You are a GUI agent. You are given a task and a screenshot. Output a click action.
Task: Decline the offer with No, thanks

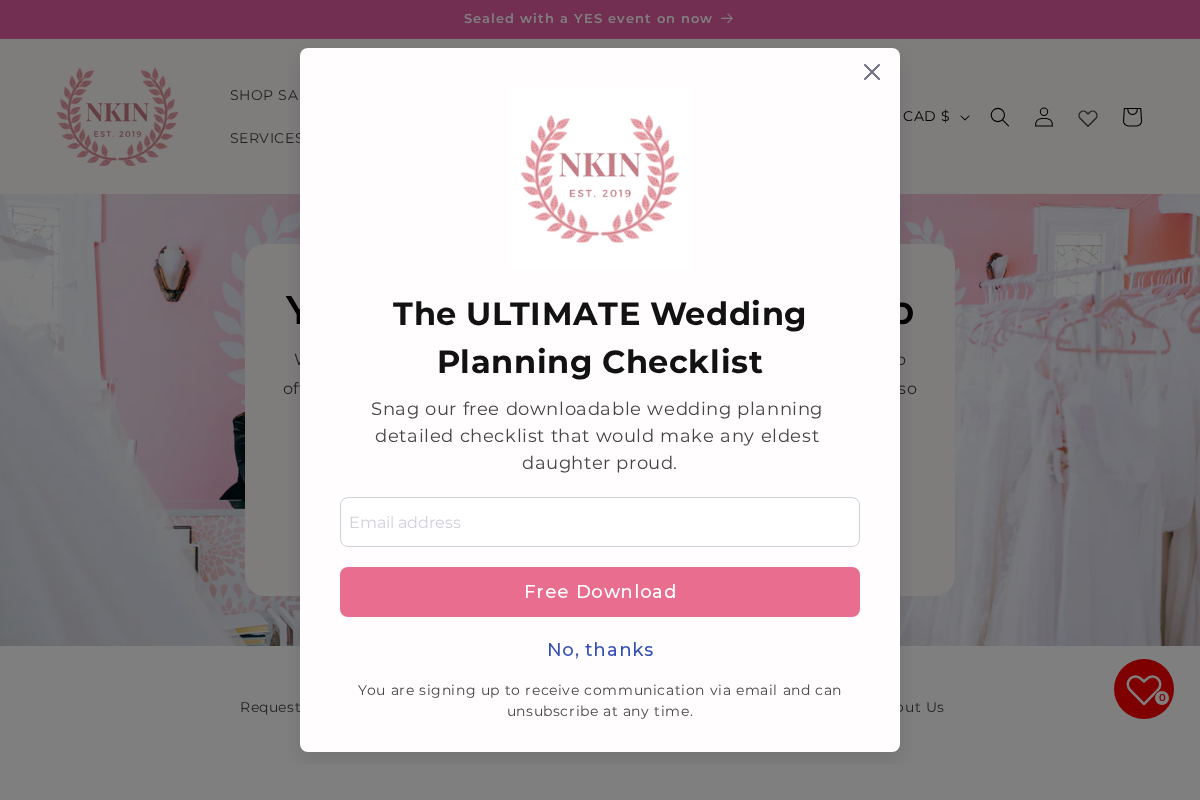point(600,650)
